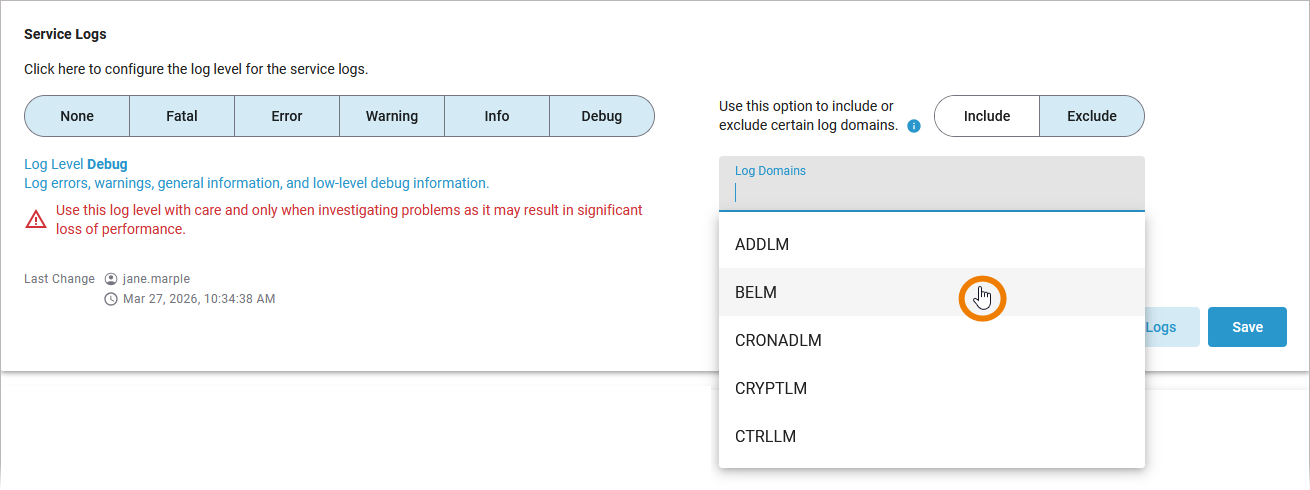Set log level to Warning

coord(392,116)
